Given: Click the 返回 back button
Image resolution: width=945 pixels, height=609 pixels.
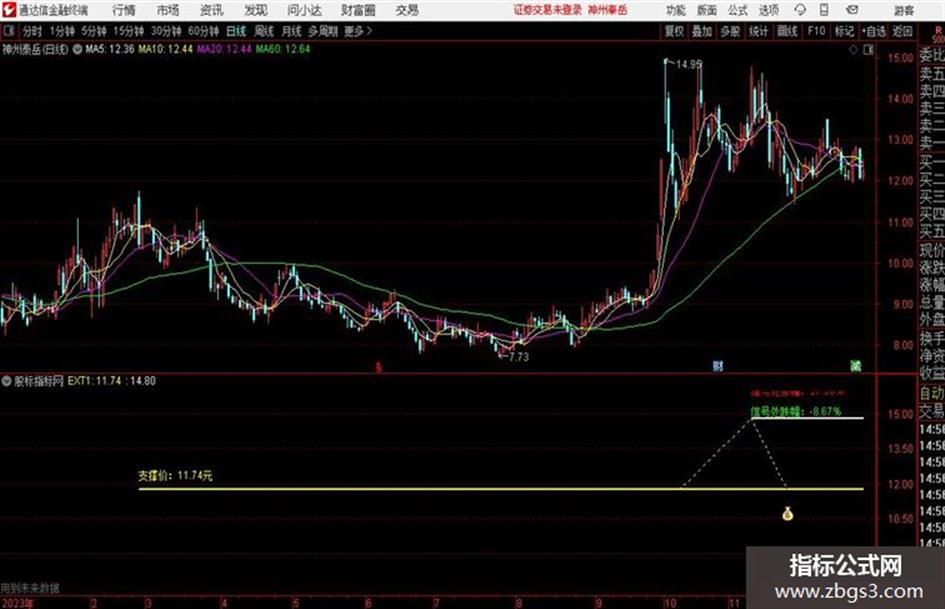Looking at the screenshot, I should pos(902,31).
